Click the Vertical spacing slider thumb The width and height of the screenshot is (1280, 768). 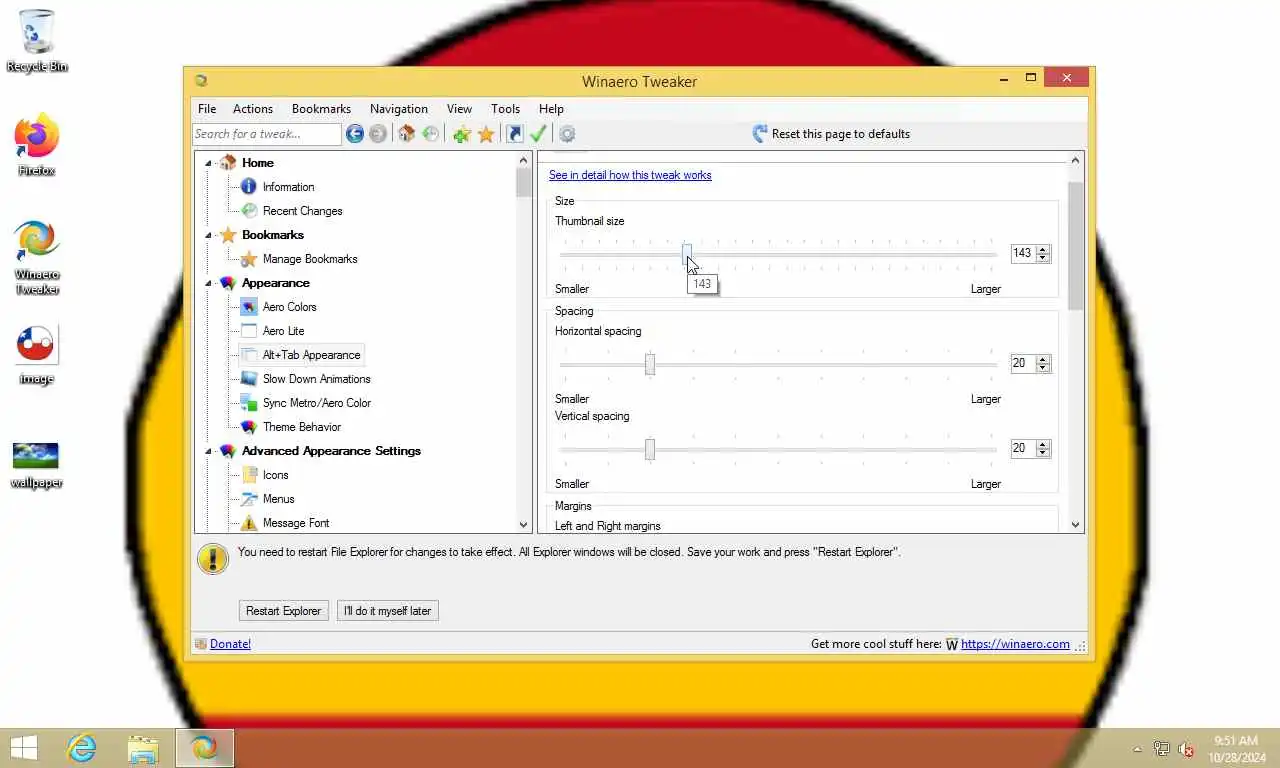pos(650,449)
